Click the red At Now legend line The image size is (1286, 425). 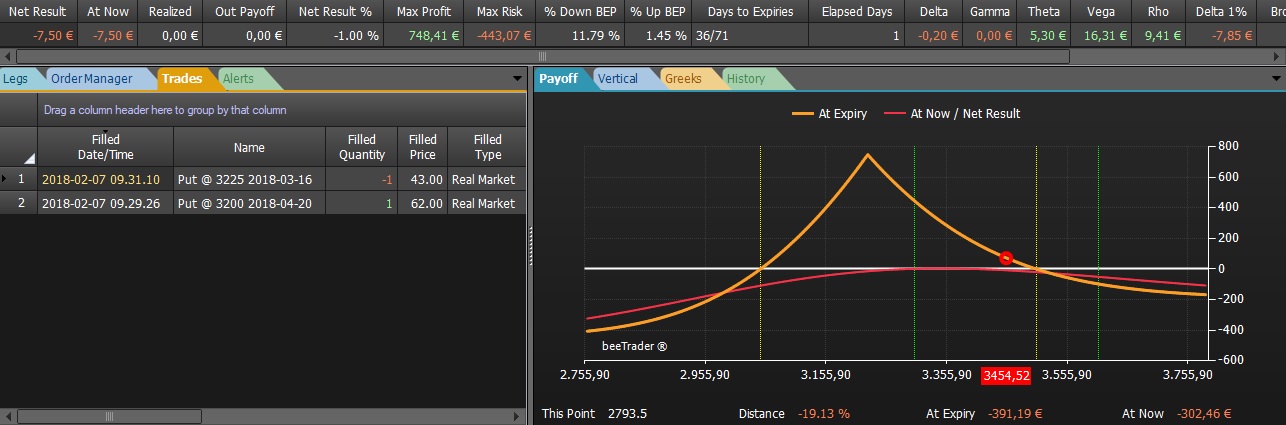point(895,114)
